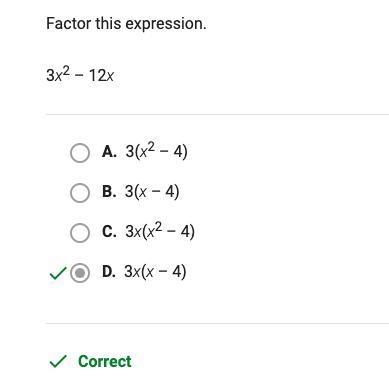The image size is (389, 391).
Task: Click the bold 'C.' option letter
Action: pyautogui.click(x=109, y=232)
